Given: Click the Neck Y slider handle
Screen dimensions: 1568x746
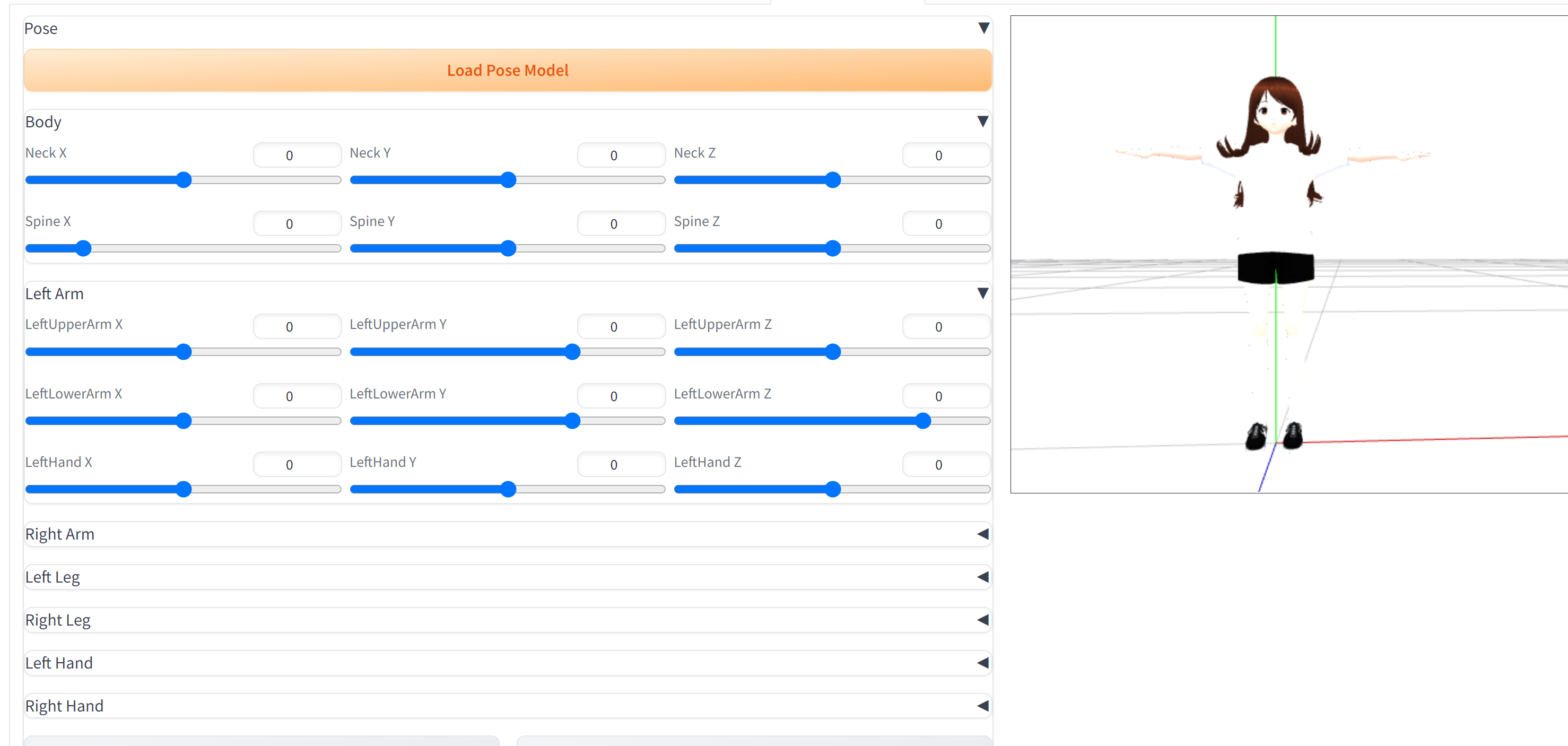Looking at the screenshot, I should click(508, 180).
